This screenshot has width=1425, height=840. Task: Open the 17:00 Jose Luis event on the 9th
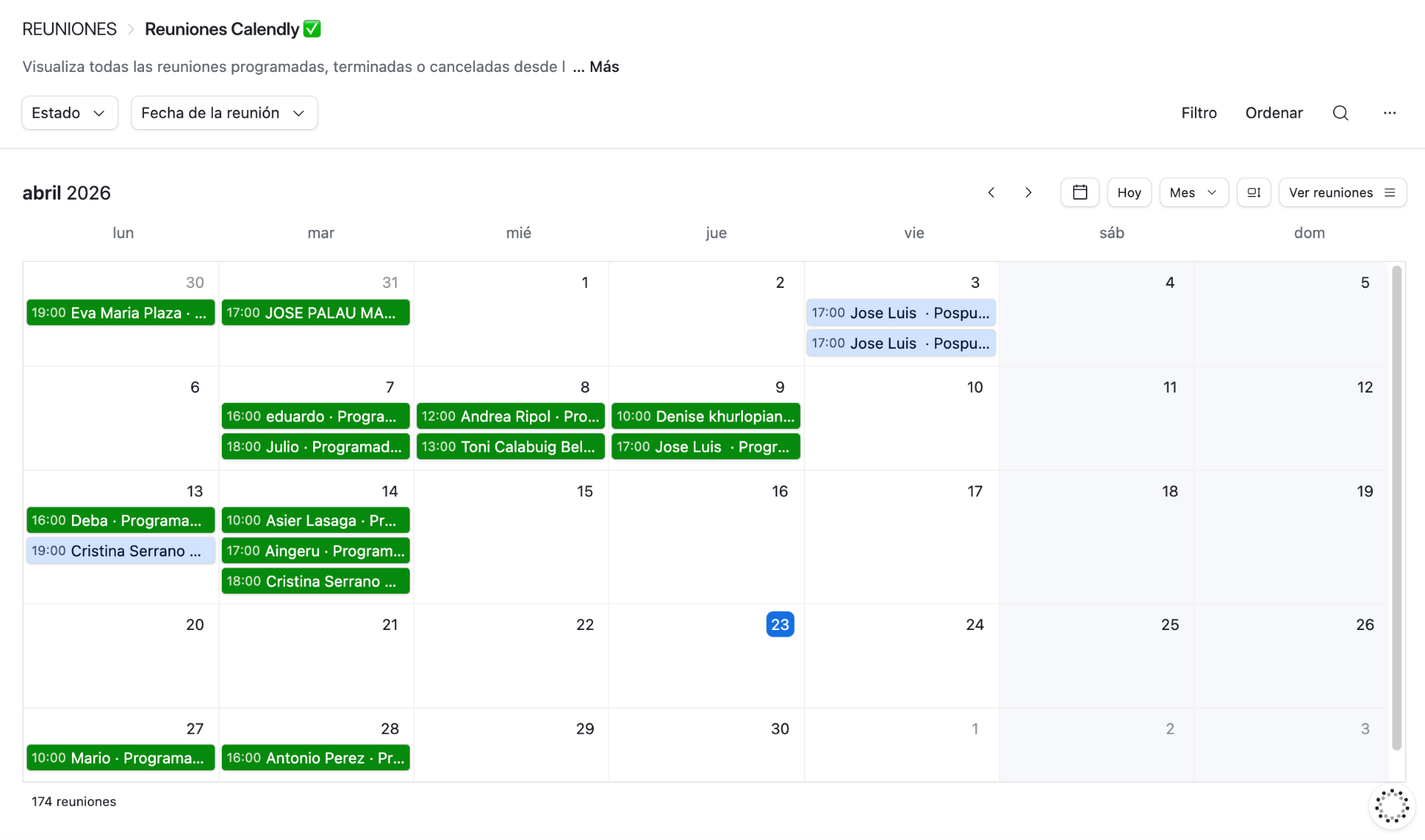[x=706, y=447]
